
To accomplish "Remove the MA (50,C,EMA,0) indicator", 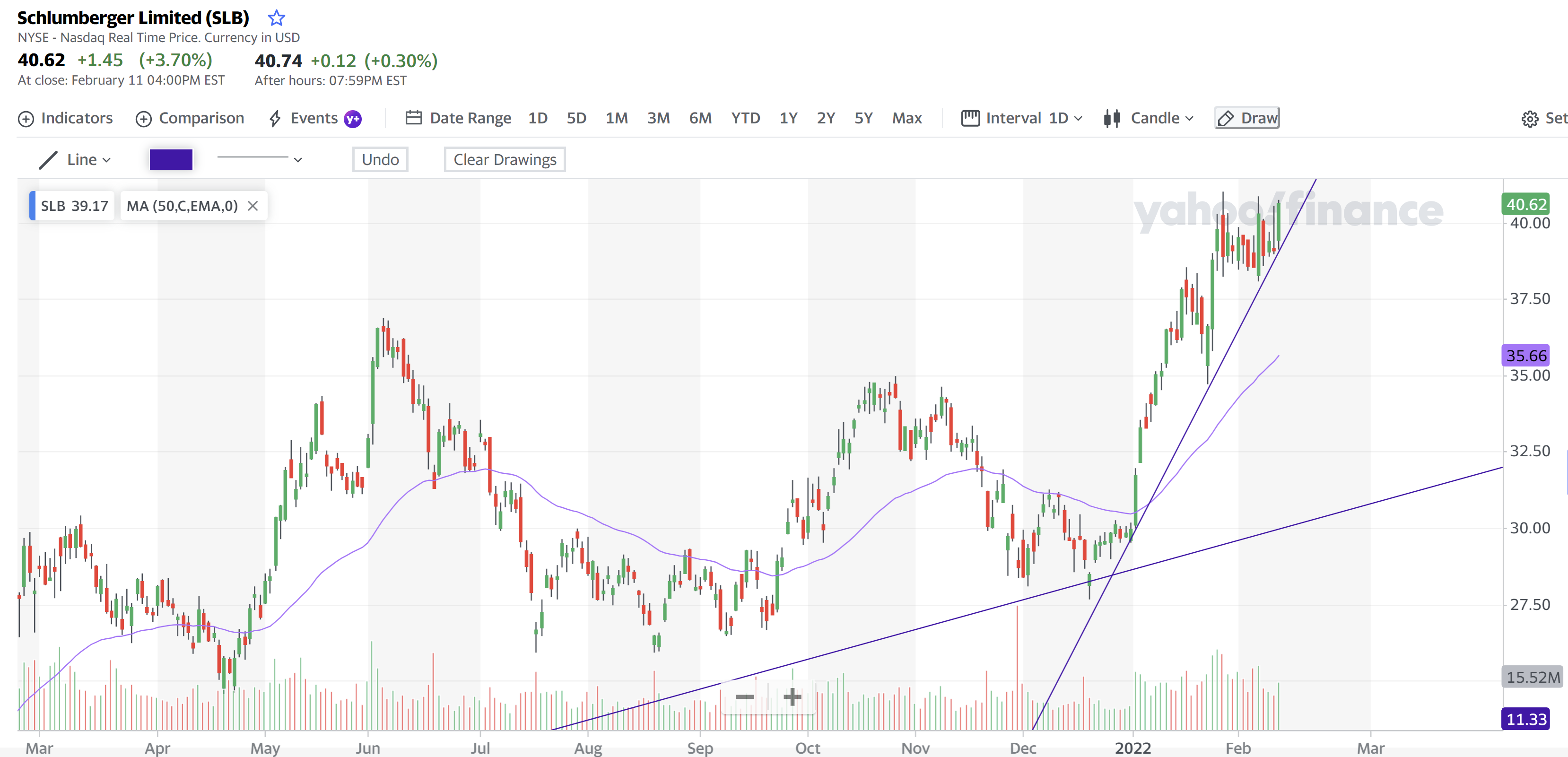I will coord(253,206).
